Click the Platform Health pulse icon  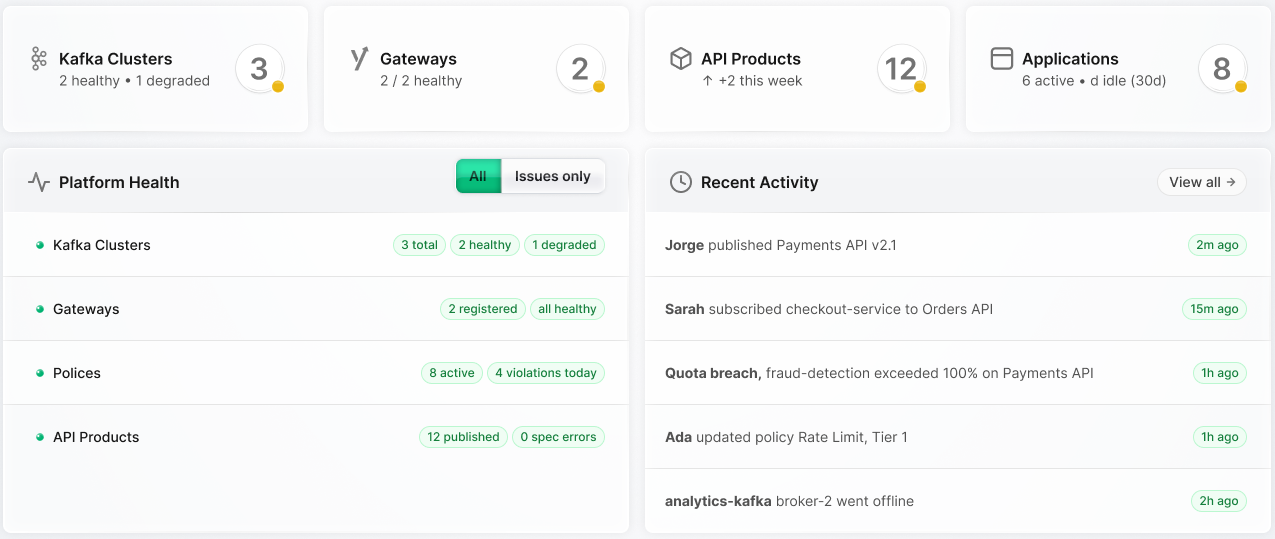(39, 182)
